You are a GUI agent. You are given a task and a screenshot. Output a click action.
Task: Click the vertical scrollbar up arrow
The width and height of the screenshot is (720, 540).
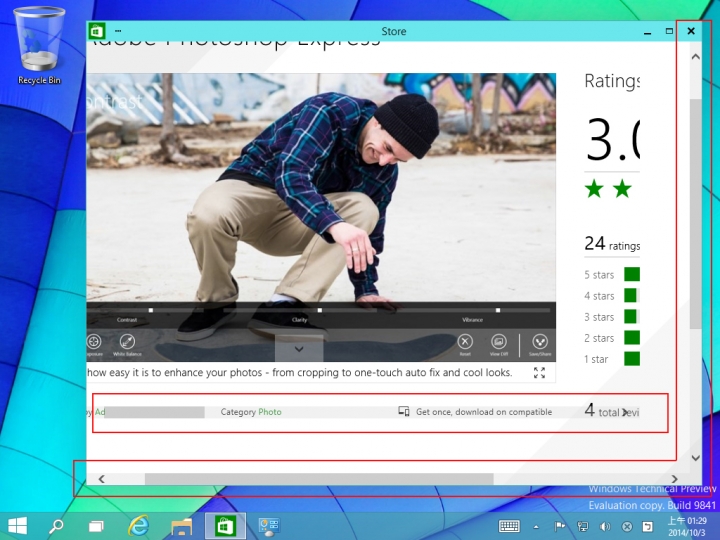click(696, 57)
